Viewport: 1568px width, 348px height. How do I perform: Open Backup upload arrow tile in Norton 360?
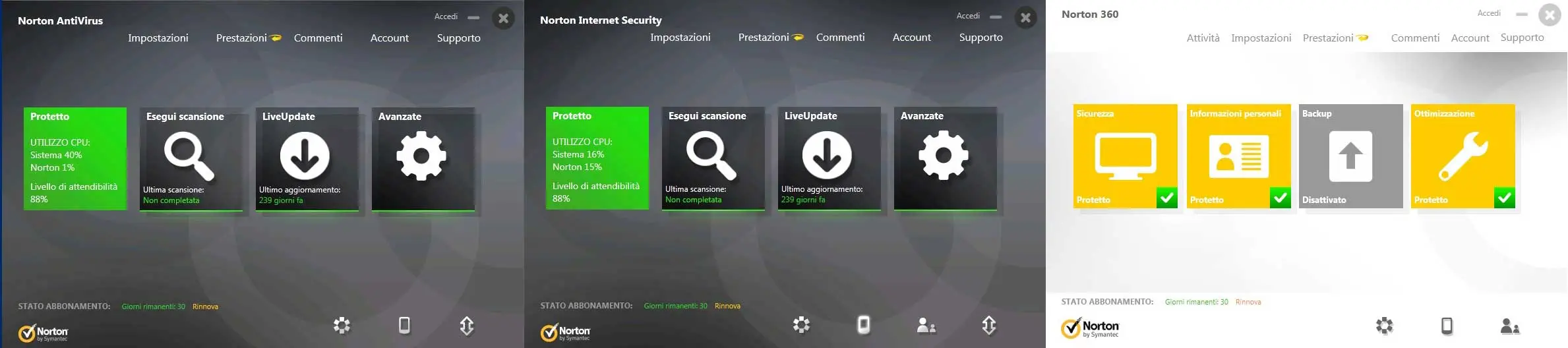point(1351,156)
